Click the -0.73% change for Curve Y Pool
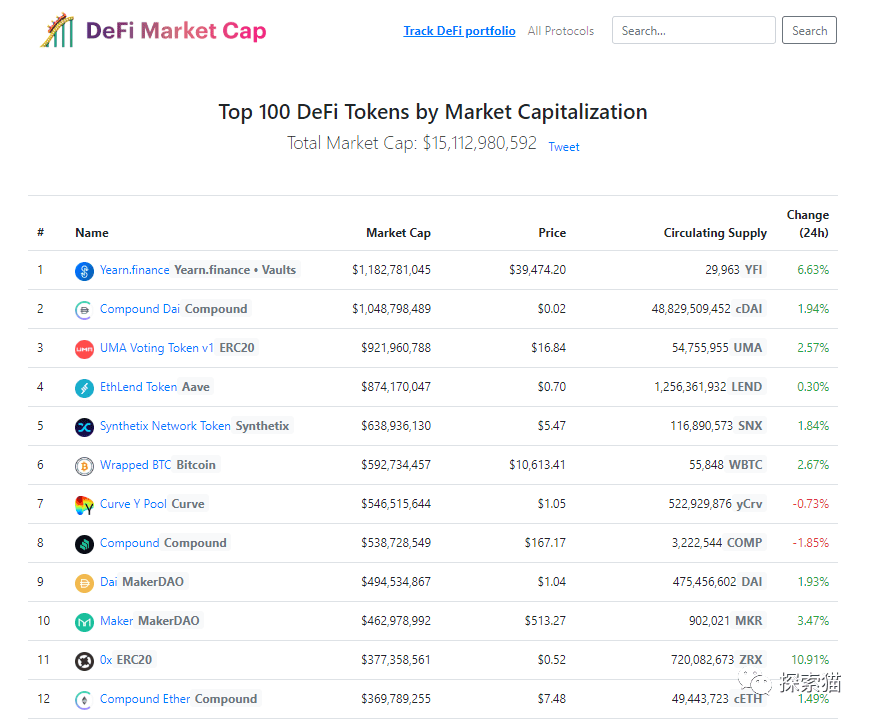Screen dimensions: 870x721 (811, 503)
